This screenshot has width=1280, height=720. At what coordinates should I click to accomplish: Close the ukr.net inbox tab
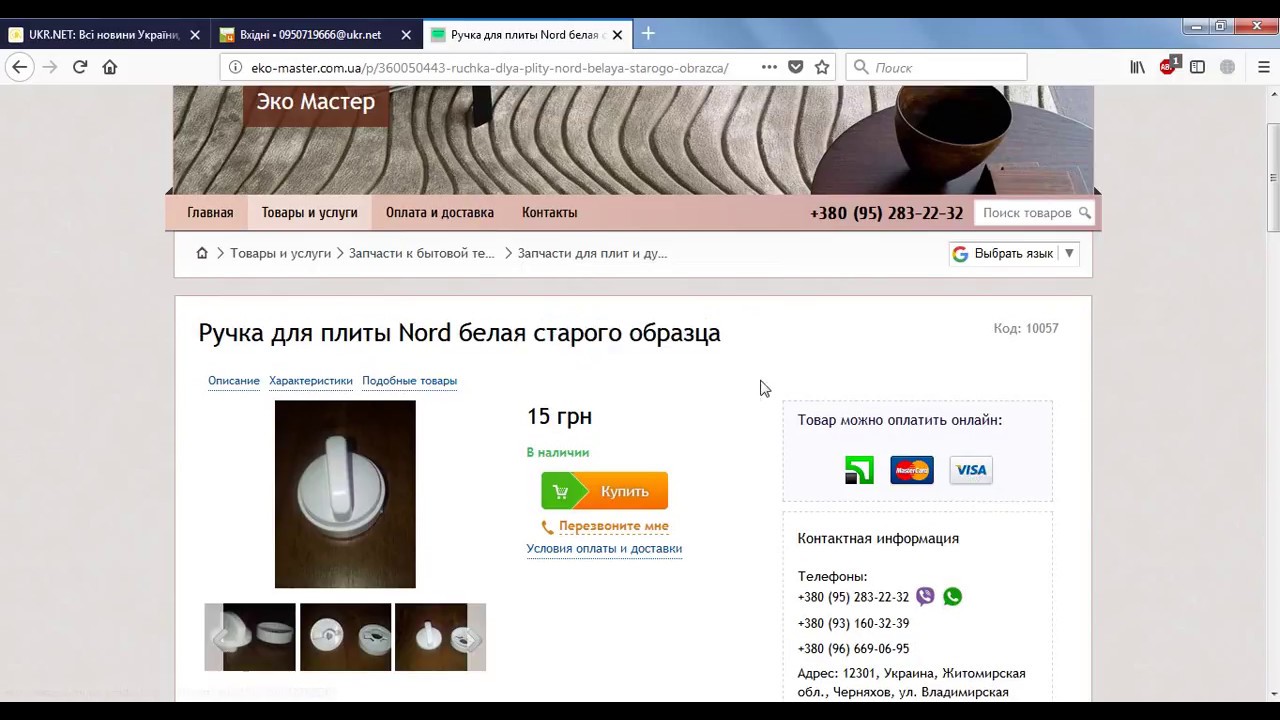coord(406,35)
